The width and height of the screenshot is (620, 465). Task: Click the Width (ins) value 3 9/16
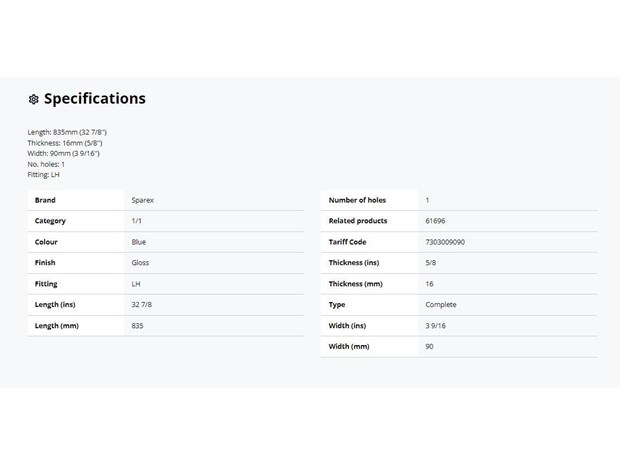435,326
